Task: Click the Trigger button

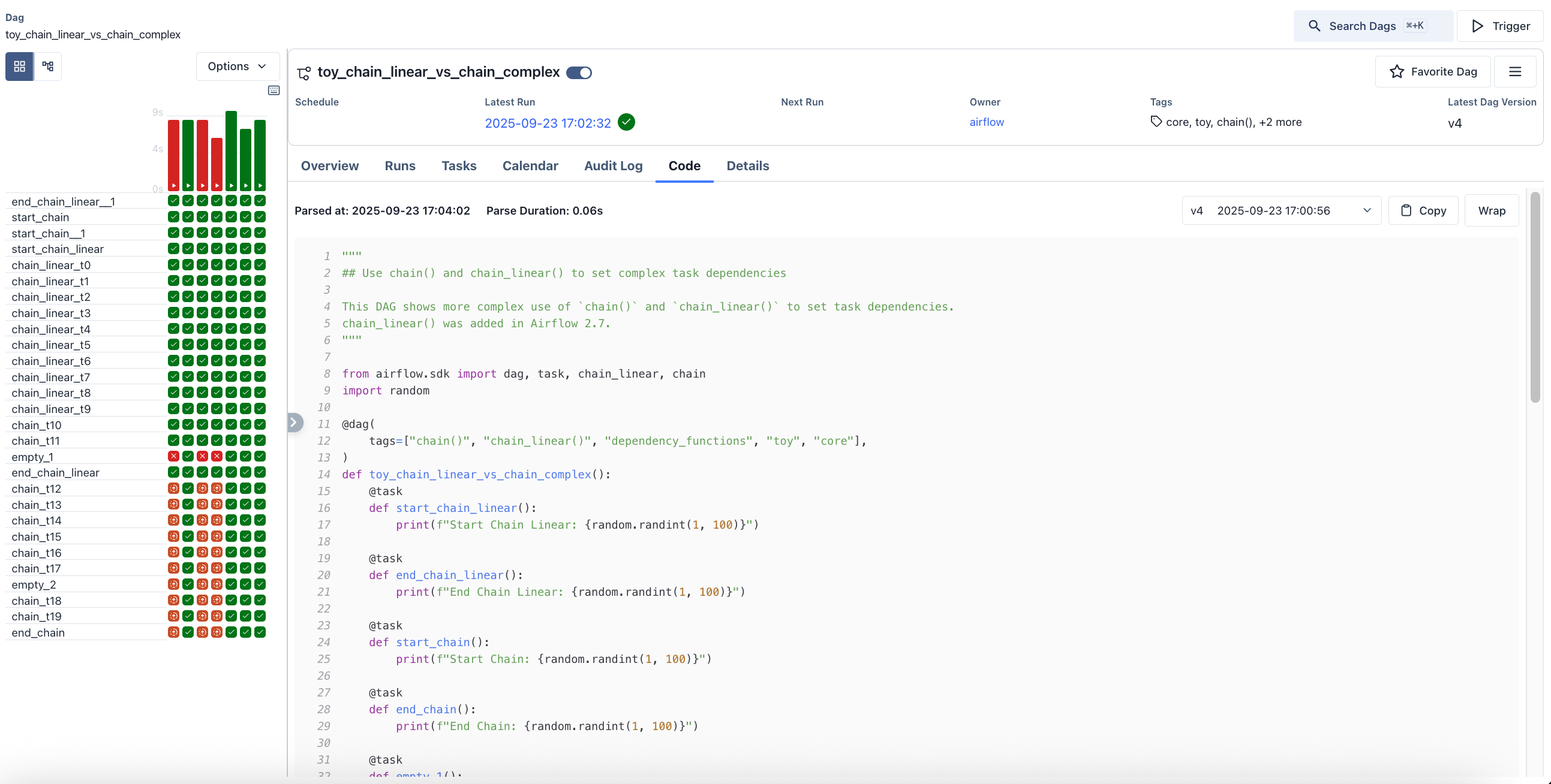Action: click(1501, 26)
